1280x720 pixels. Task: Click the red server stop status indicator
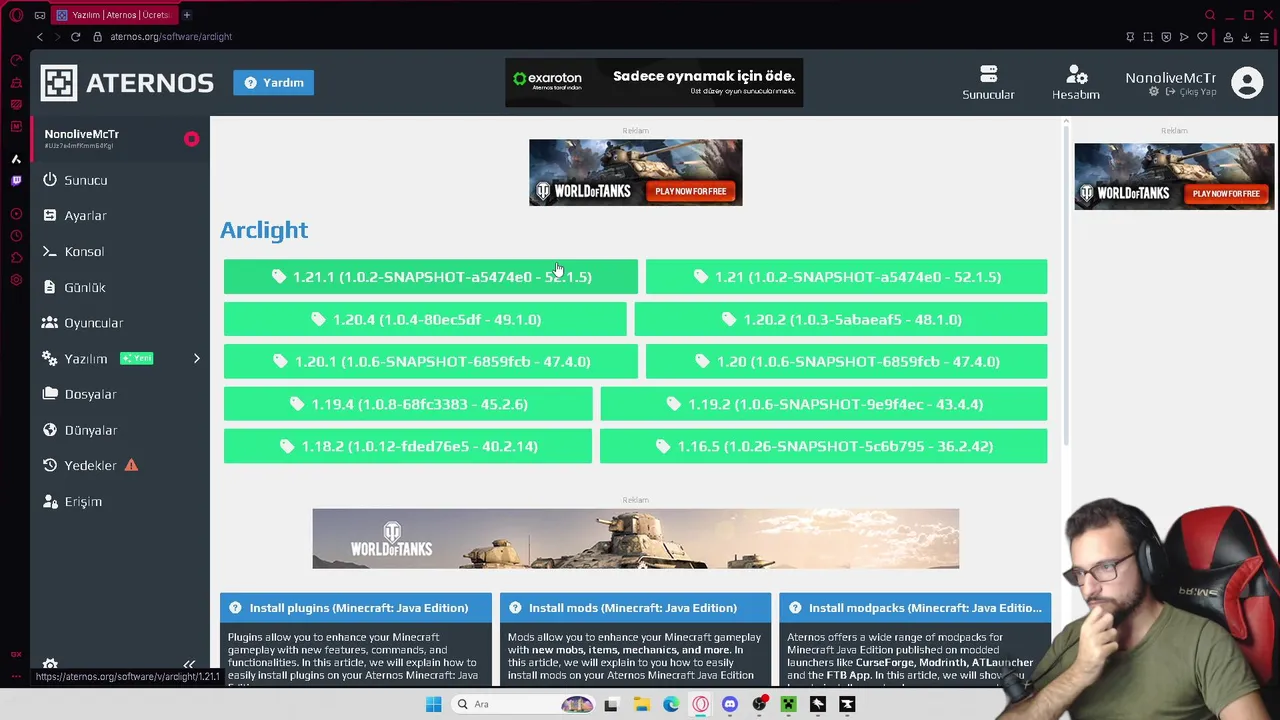click(191, 139)
